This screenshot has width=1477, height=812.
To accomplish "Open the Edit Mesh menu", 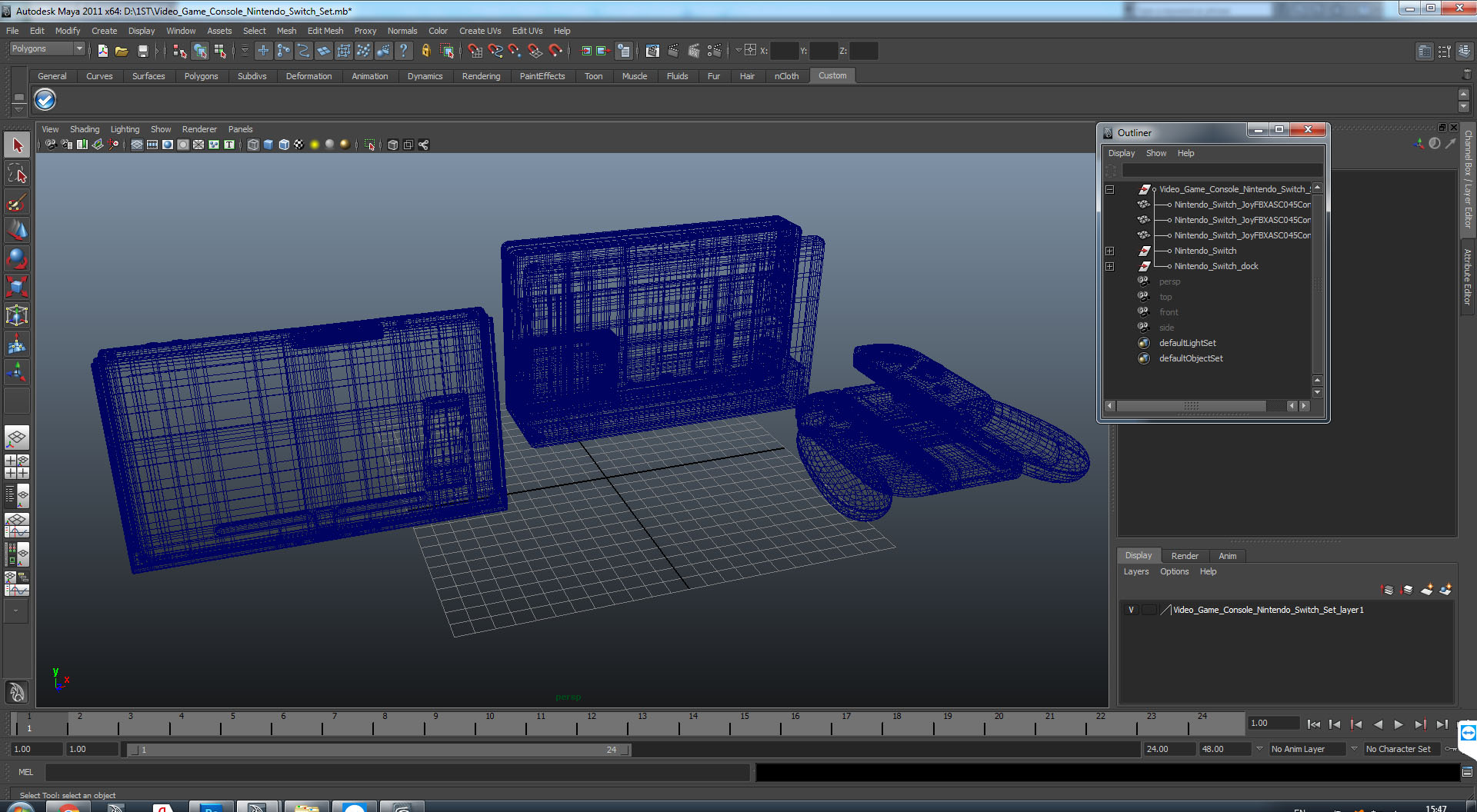I will (325, 31).
